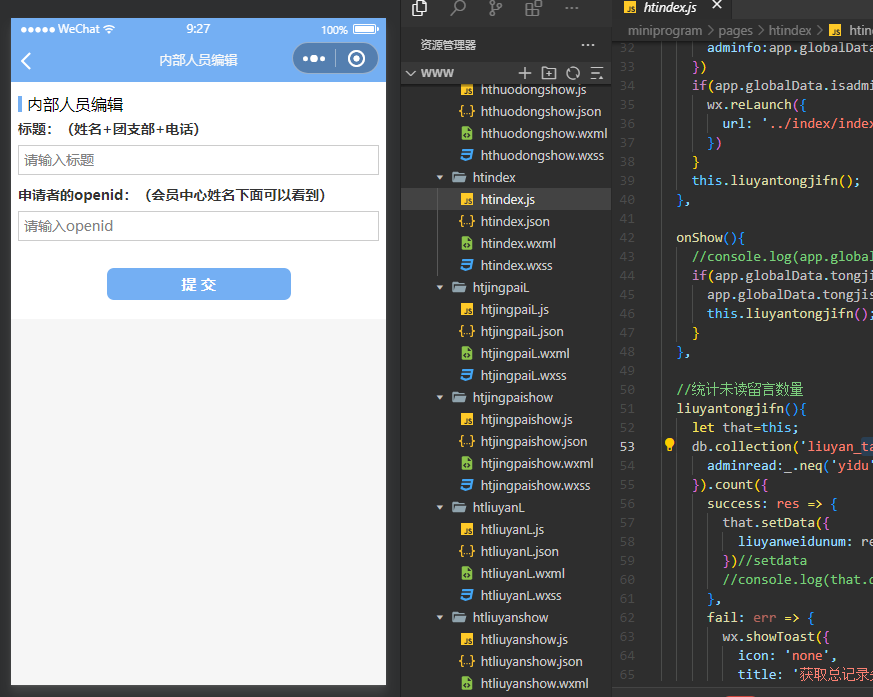Open htliuyanL.wxml file
Screen dimensions: 873x697
coord(506,573)
